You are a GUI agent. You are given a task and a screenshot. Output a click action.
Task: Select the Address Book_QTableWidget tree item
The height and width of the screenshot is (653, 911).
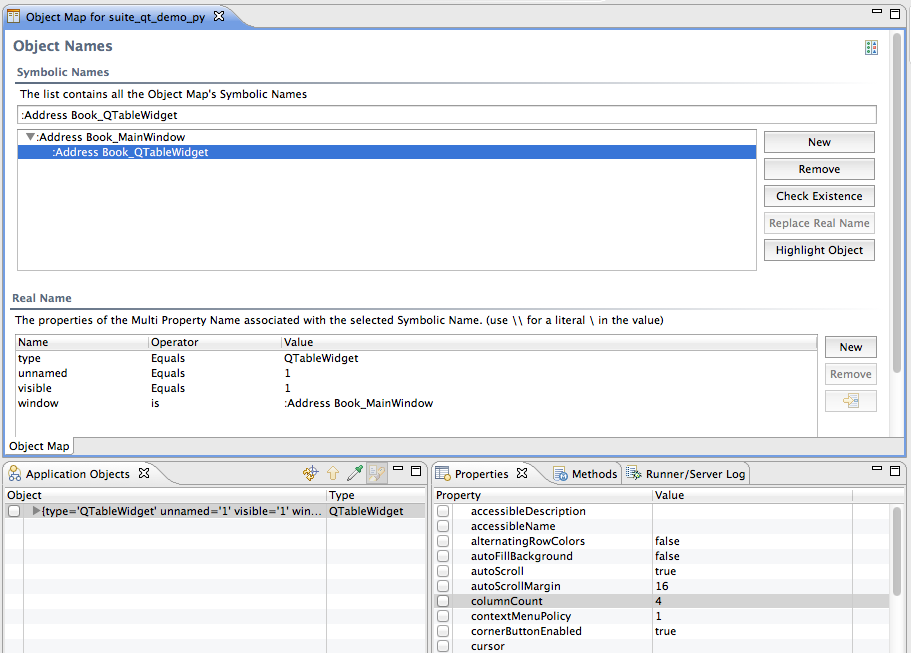(x=130, y=152)
